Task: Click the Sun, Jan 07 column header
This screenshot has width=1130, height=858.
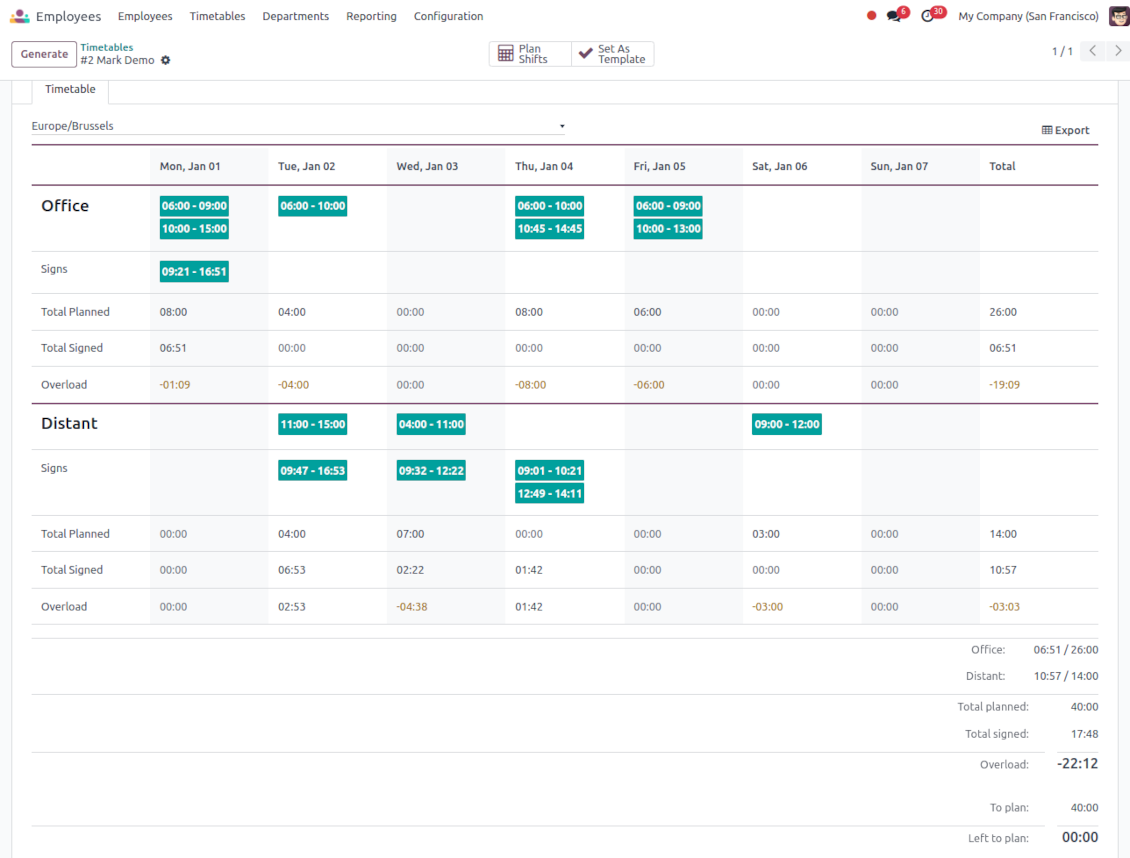Action: [x=899, y=166]
